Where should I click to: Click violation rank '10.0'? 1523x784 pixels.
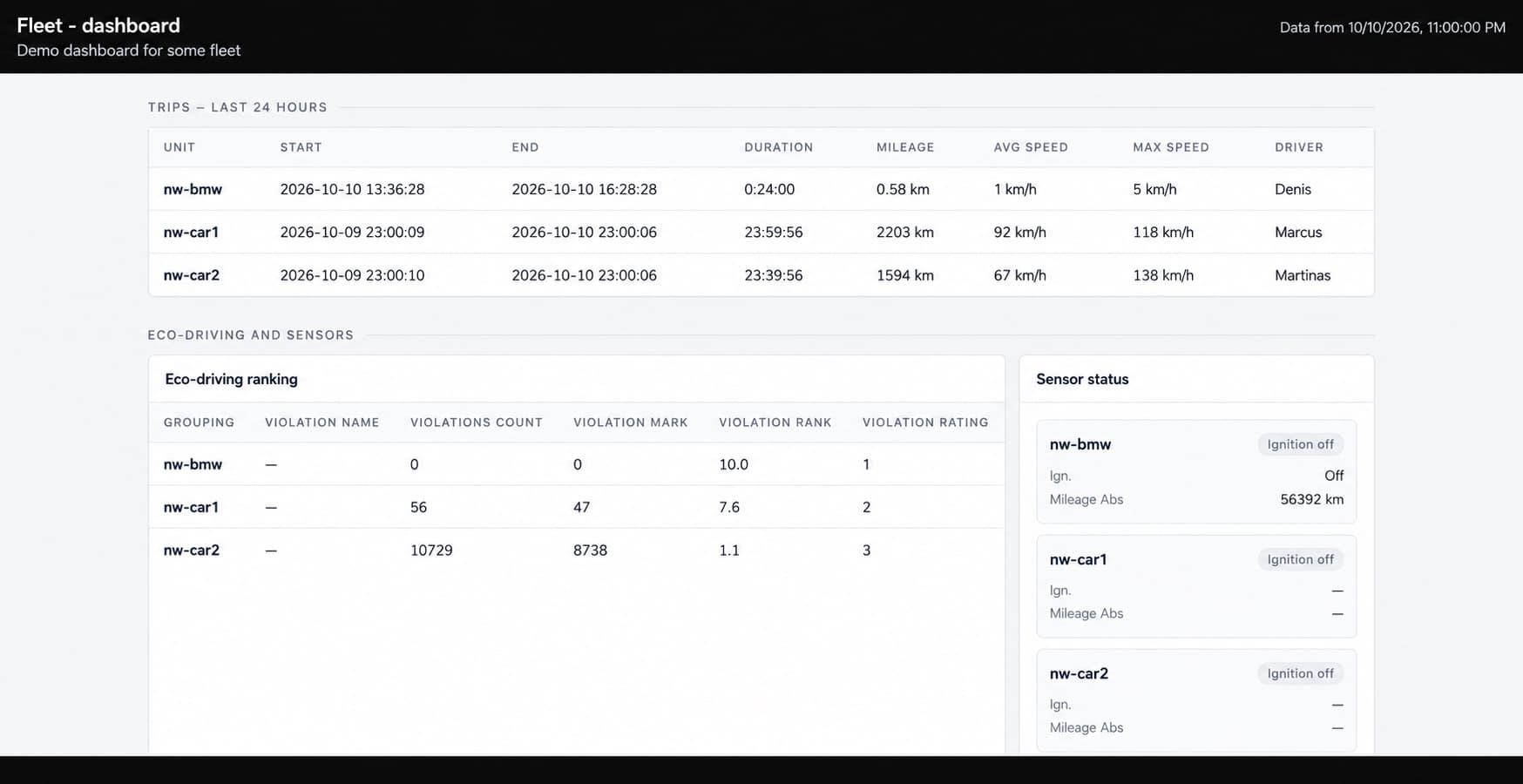pos(734,464)
